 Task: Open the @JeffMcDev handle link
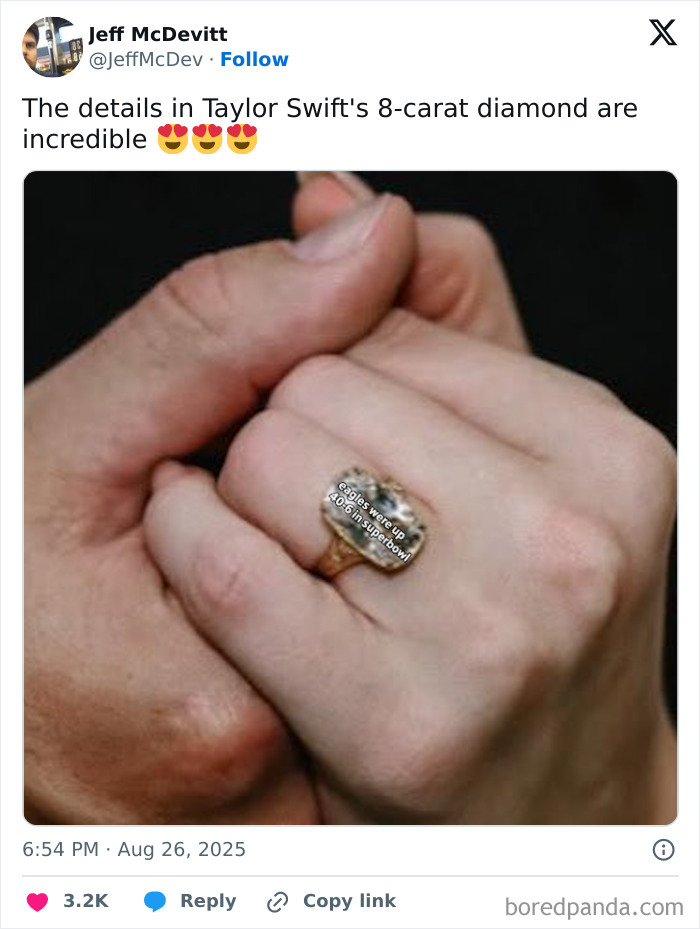(x=146, y=59)
